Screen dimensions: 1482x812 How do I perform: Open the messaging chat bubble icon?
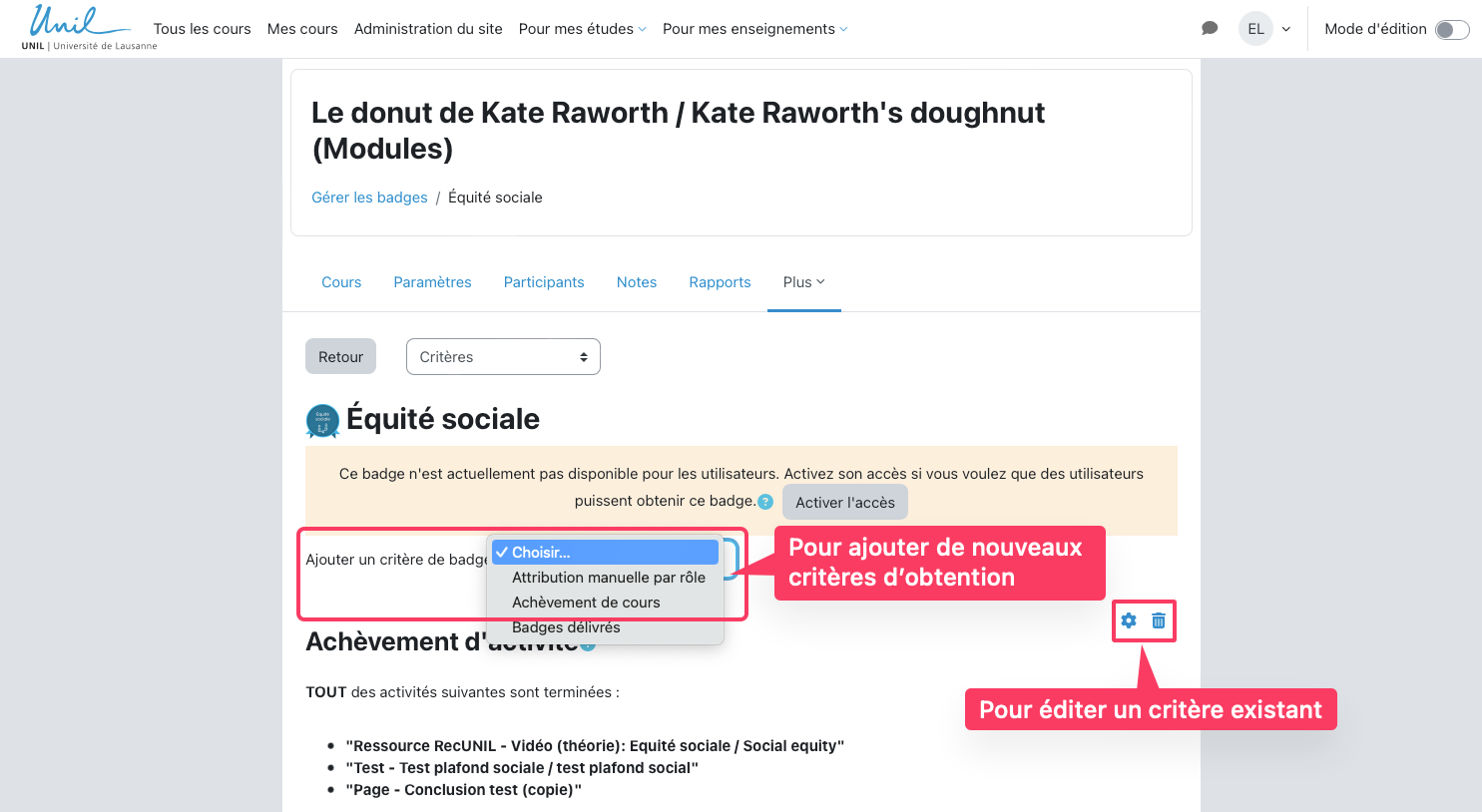pos(1210,29)
